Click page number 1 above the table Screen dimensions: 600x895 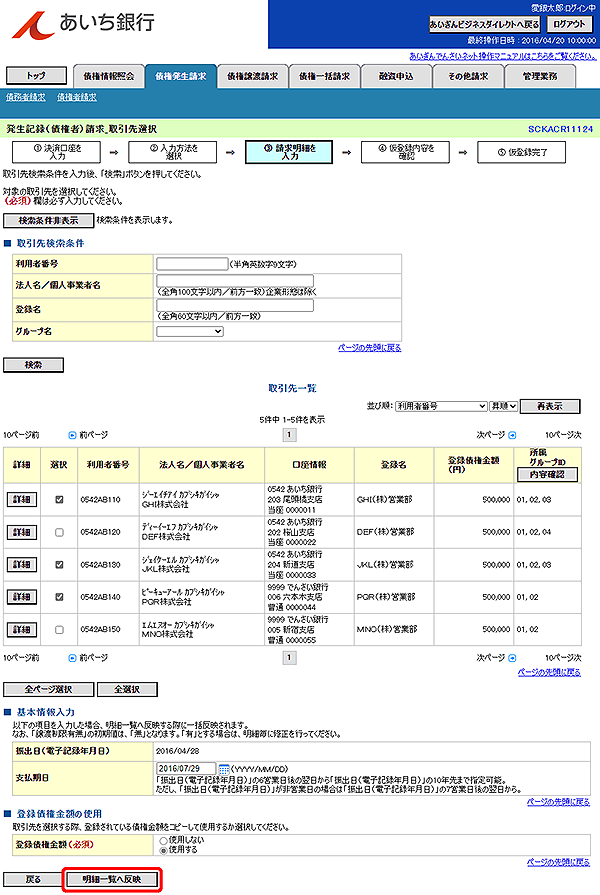coord(289,435)
